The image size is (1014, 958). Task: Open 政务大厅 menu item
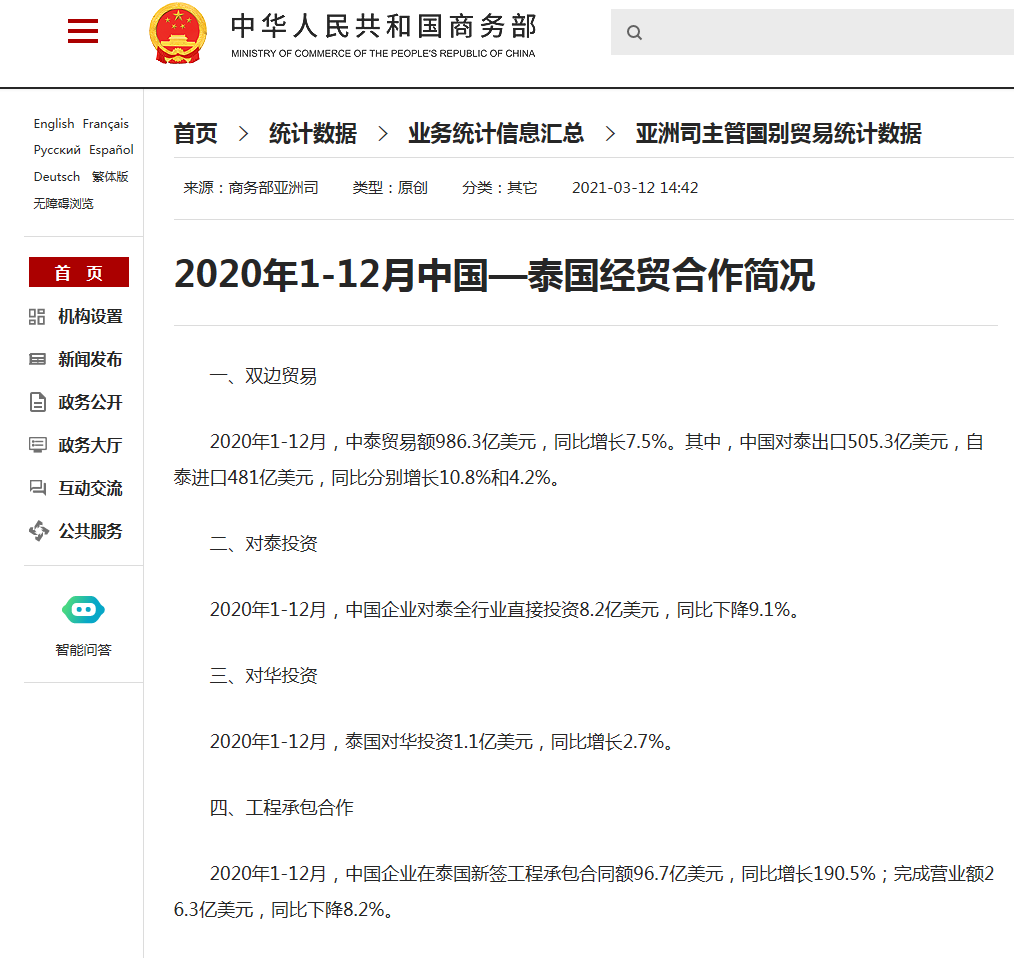pyautogui.click(x=91, y=445)
